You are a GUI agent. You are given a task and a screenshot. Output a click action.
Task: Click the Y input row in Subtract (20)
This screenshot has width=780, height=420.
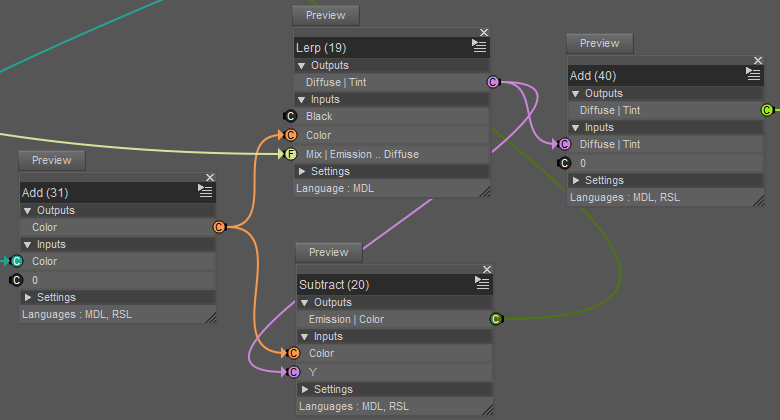(x=395, y=372)
